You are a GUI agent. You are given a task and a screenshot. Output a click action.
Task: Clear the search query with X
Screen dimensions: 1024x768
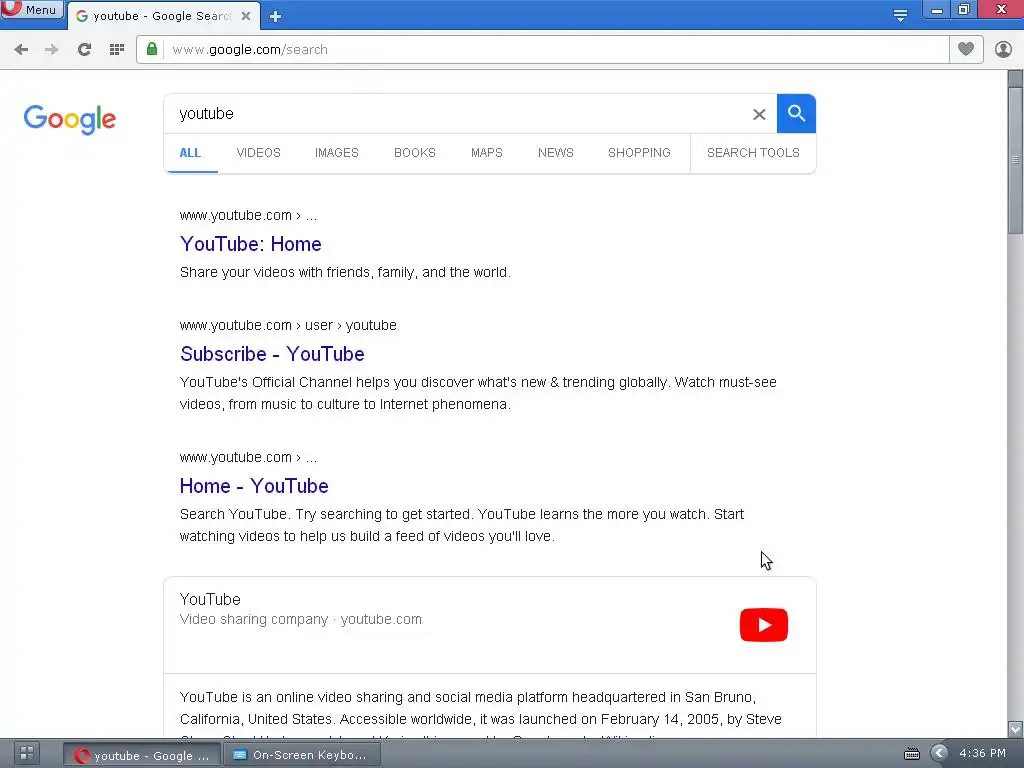(x=759, y=114)
